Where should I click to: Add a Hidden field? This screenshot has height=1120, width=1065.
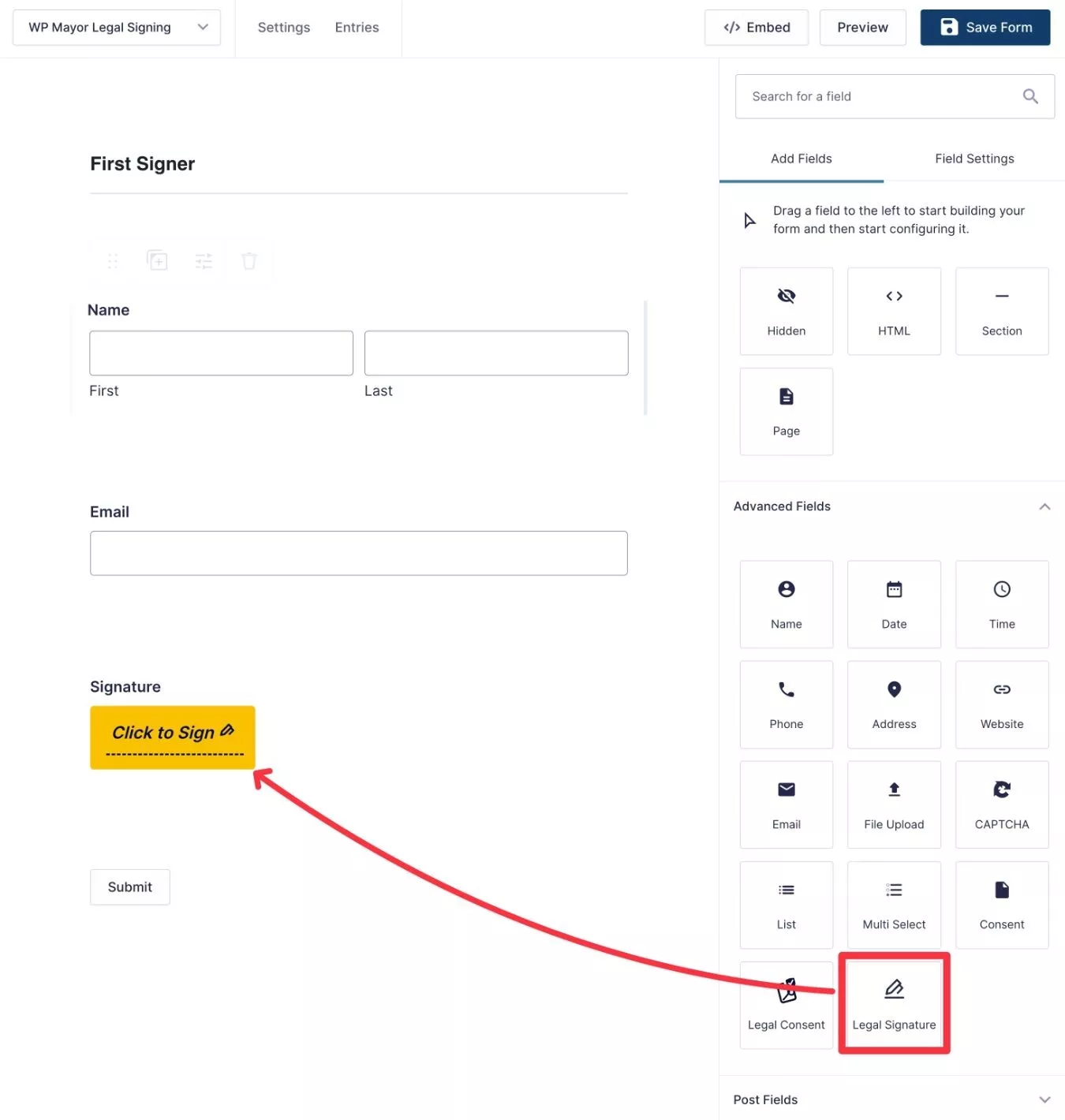[786, 311]
